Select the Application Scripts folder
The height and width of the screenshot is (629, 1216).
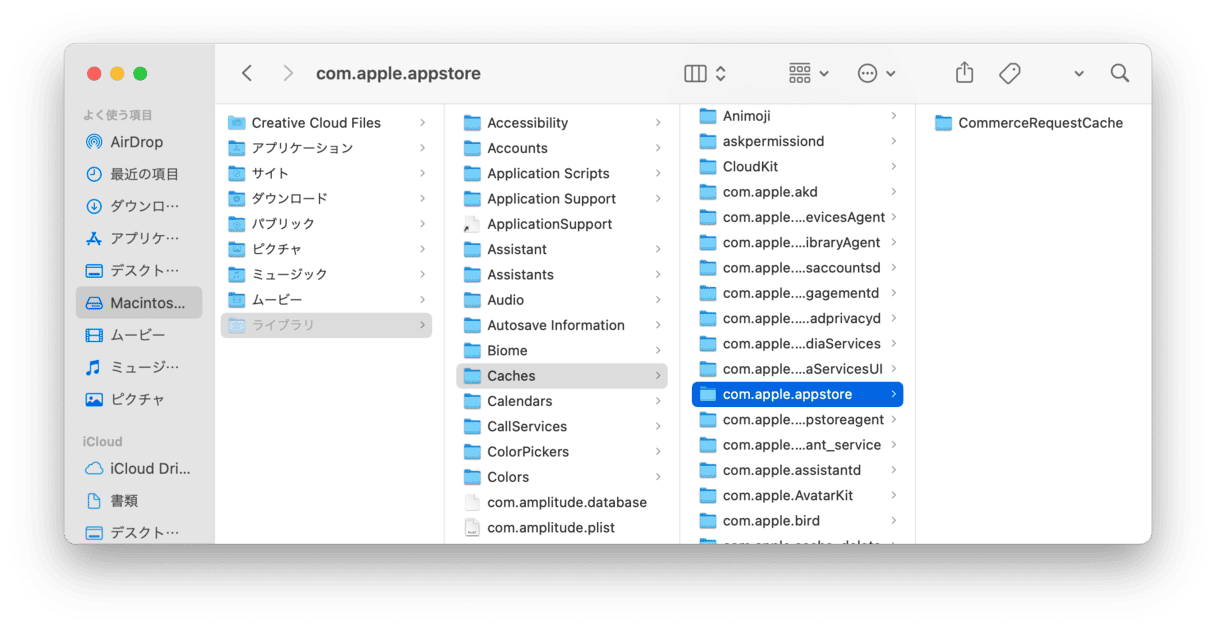coord(562,173)
